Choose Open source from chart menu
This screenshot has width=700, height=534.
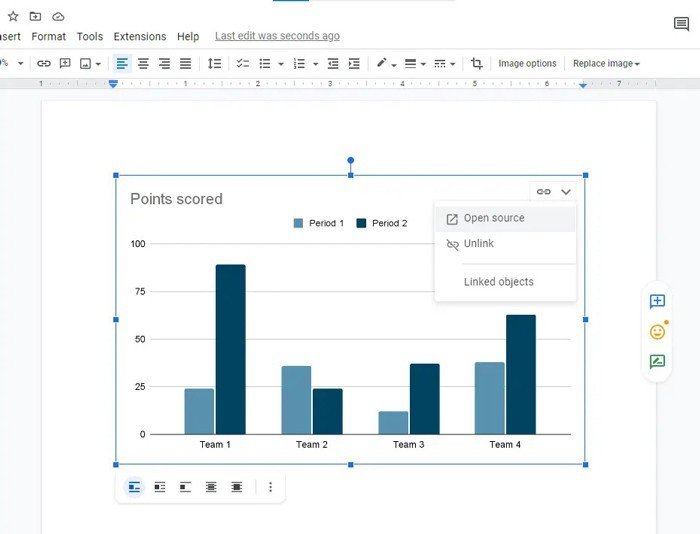click(494, 218)
